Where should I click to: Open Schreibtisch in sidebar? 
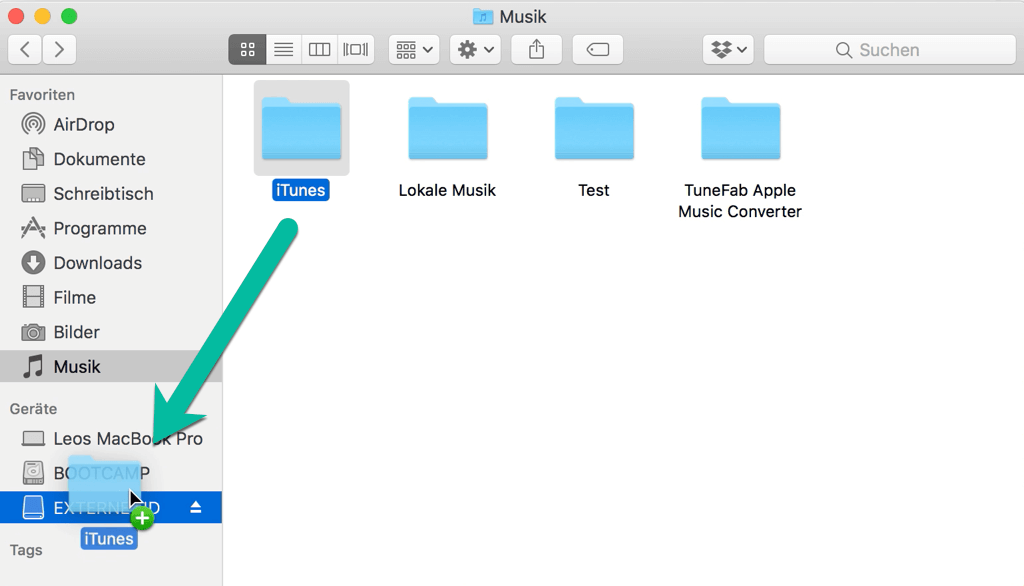click(x=111, y=193)
